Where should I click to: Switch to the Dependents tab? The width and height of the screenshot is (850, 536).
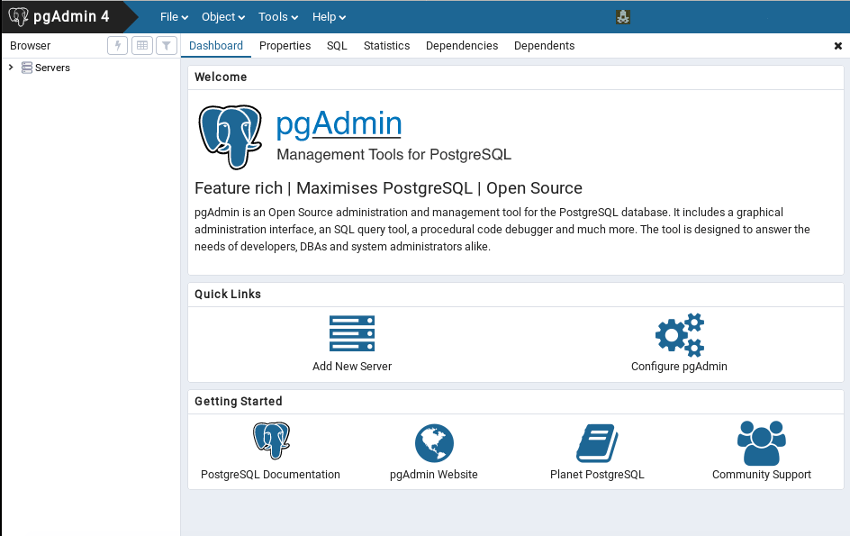(x=544, y=46)
